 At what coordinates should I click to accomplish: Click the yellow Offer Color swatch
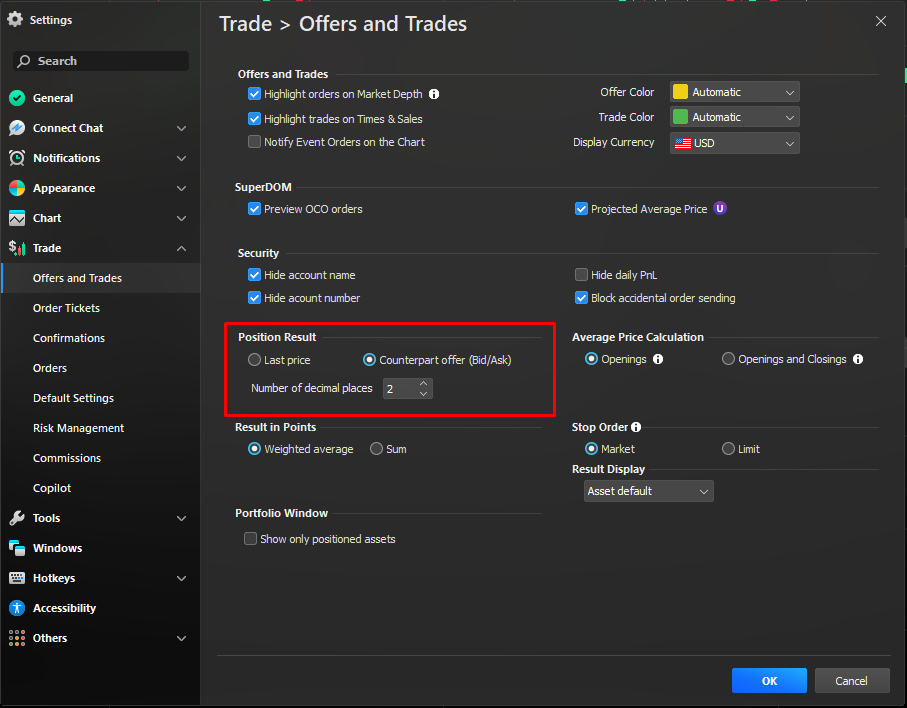point(680,92)
